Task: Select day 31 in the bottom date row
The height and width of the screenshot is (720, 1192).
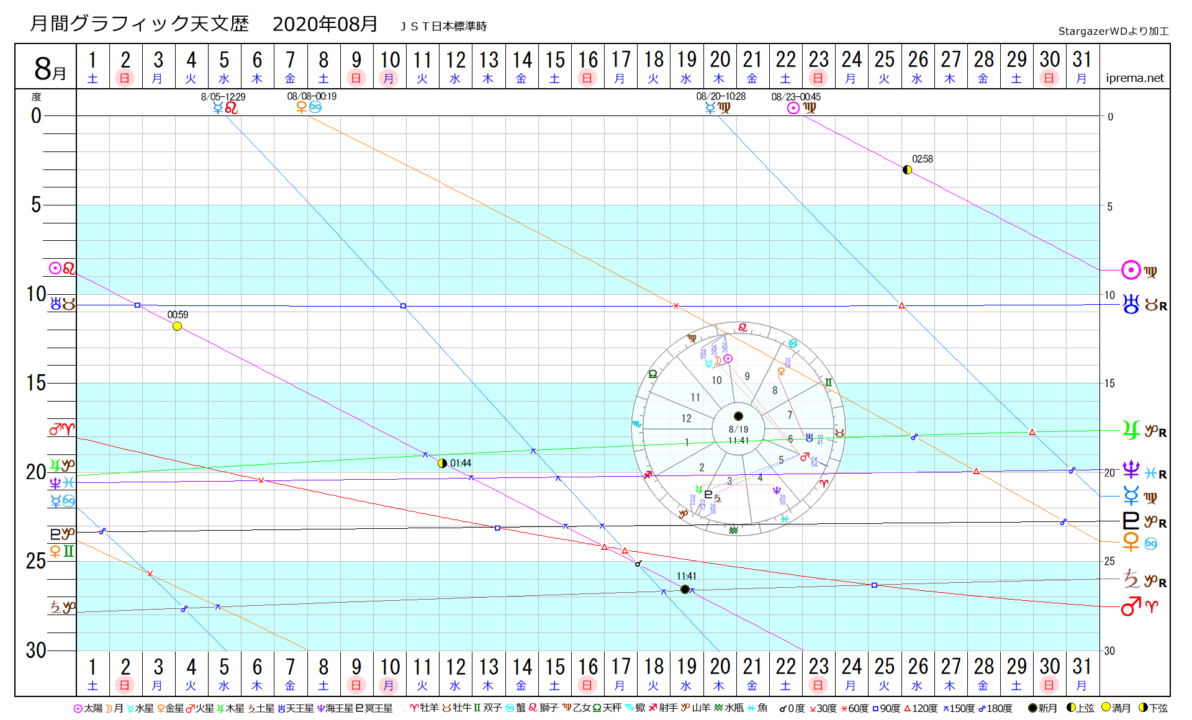Action: tap(1081, 674)
